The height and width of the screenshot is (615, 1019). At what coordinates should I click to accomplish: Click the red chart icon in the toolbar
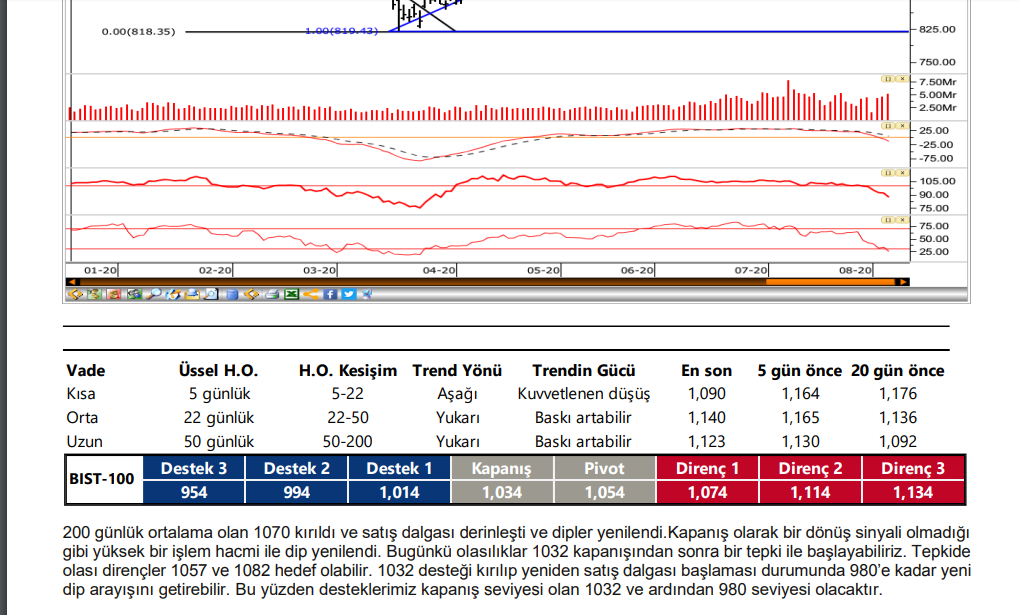[114, 294]
